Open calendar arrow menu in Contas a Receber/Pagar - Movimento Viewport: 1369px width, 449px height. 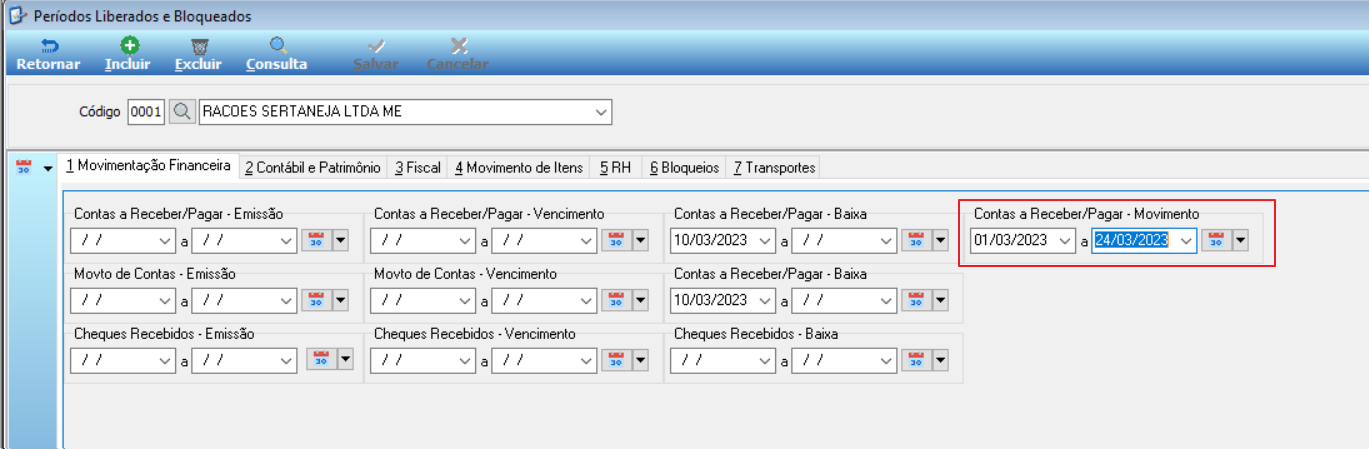(x=1241, y=241)
